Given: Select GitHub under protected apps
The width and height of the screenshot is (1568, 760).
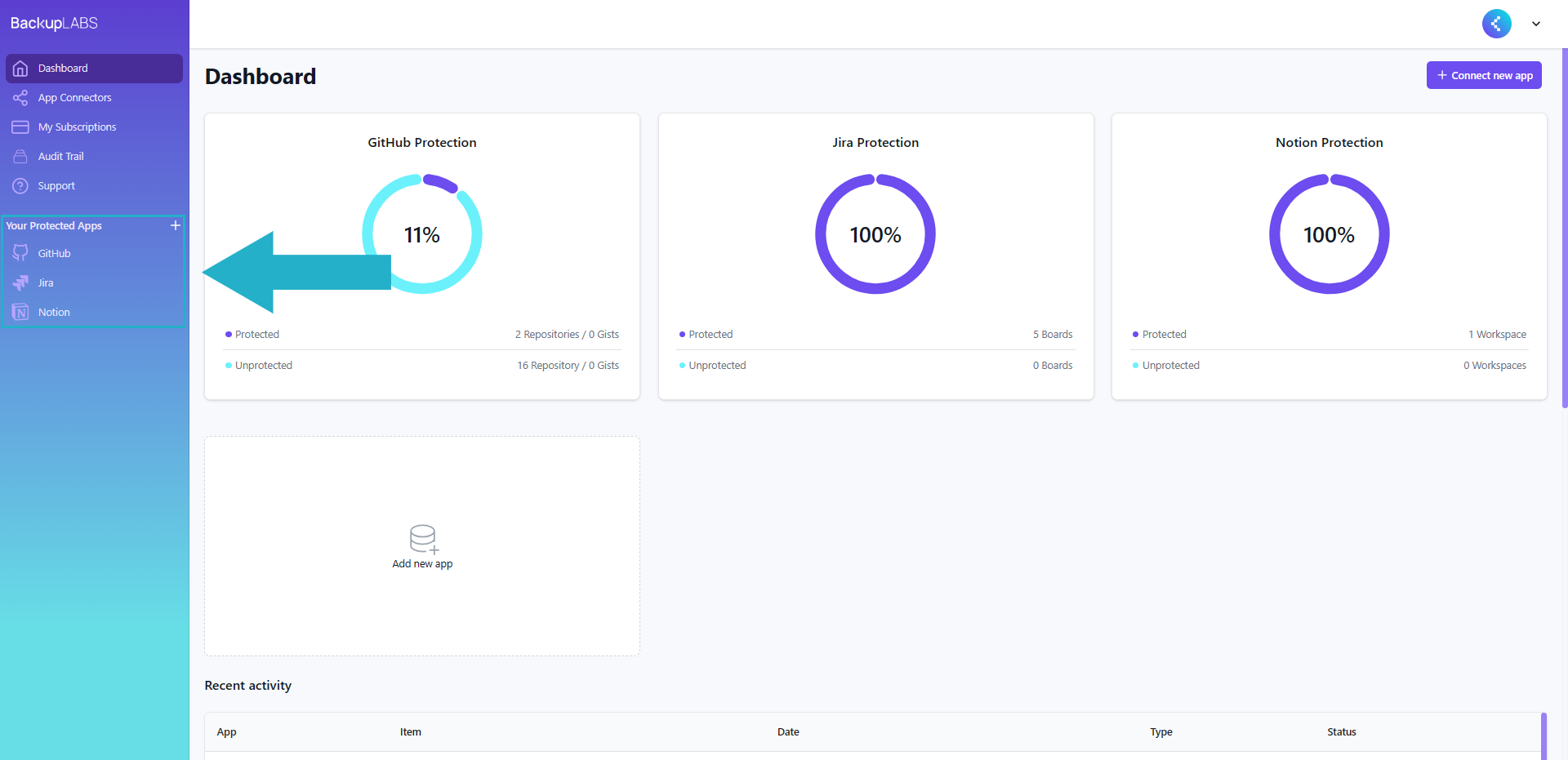Looking at the screenshot, I should 94,254.
